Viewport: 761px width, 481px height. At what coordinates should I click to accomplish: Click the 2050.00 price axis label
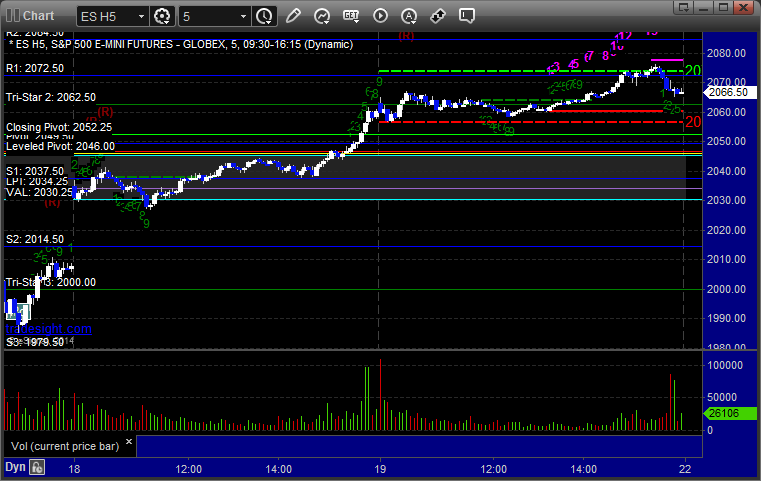[727, 141]
